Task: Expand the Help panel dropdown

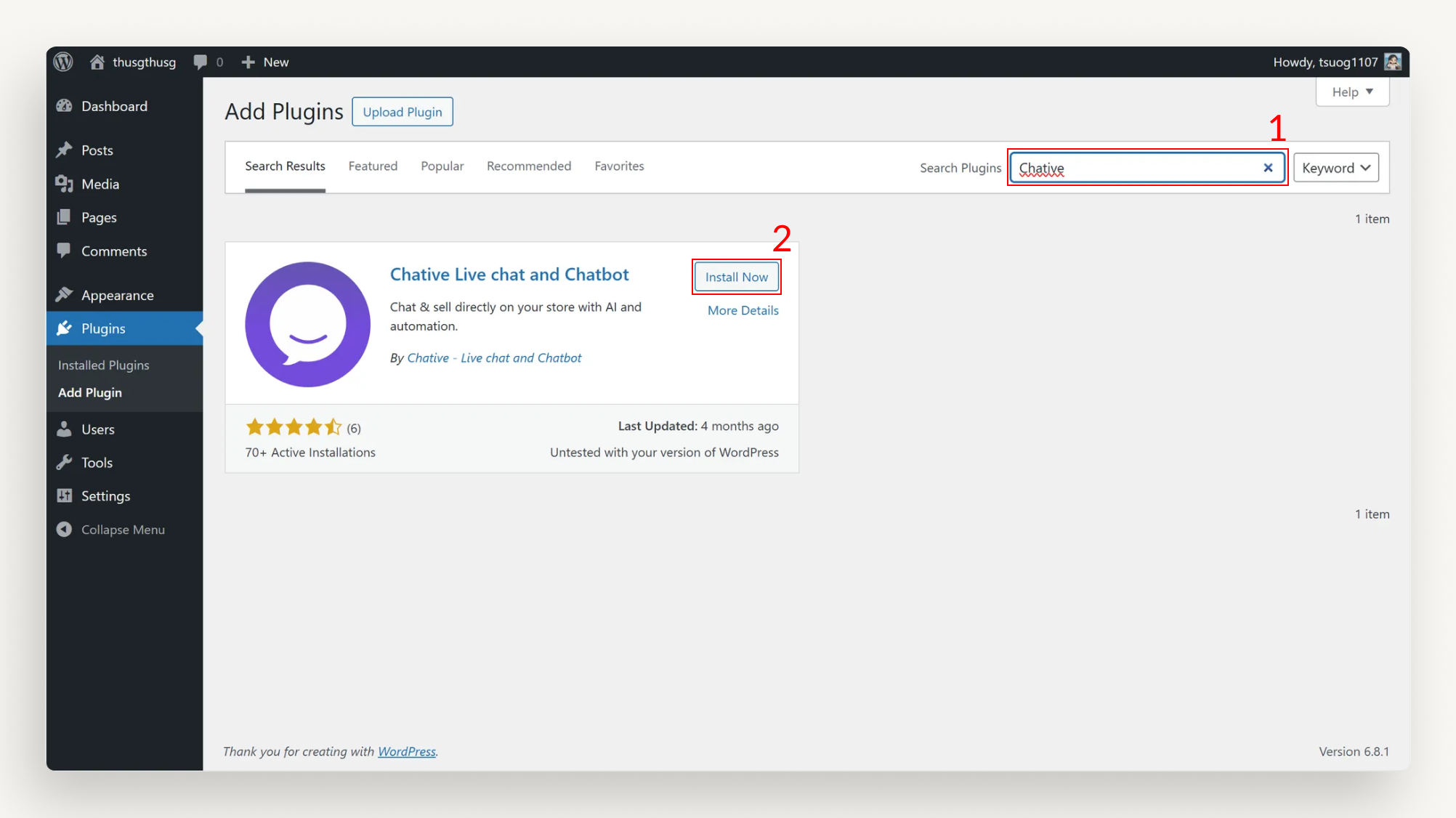Action: coord(1352,92)
